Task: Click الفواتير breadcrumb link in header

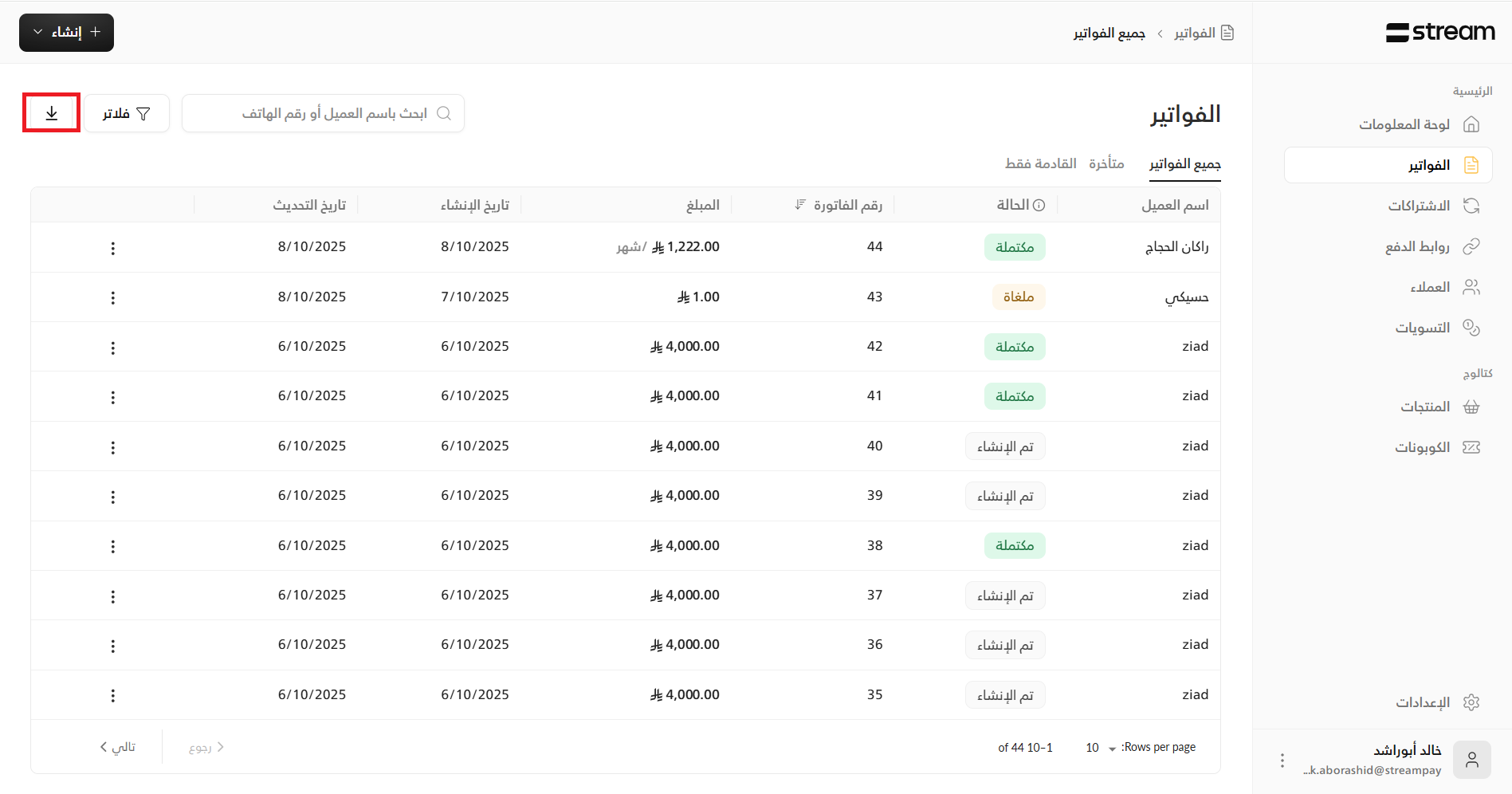Action: (1194, 33)
